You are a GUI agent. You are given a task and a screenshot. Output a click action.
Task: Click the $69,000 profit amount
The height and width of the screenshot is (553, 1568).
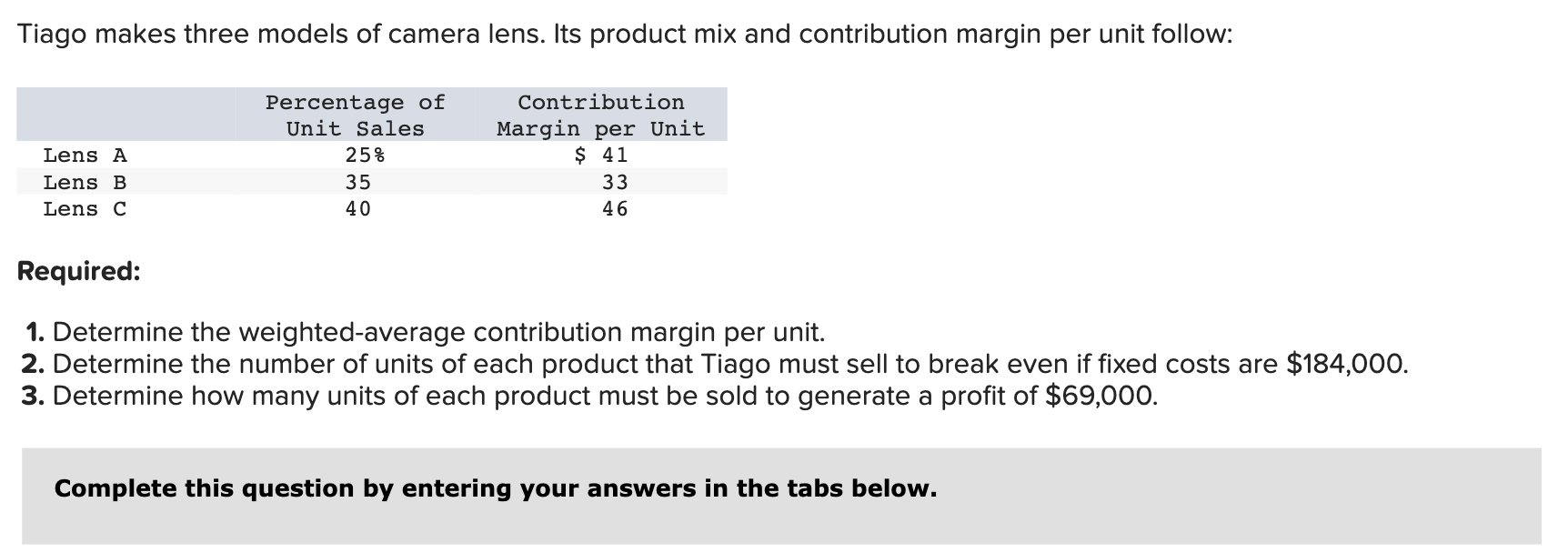tap(1102, 396)
